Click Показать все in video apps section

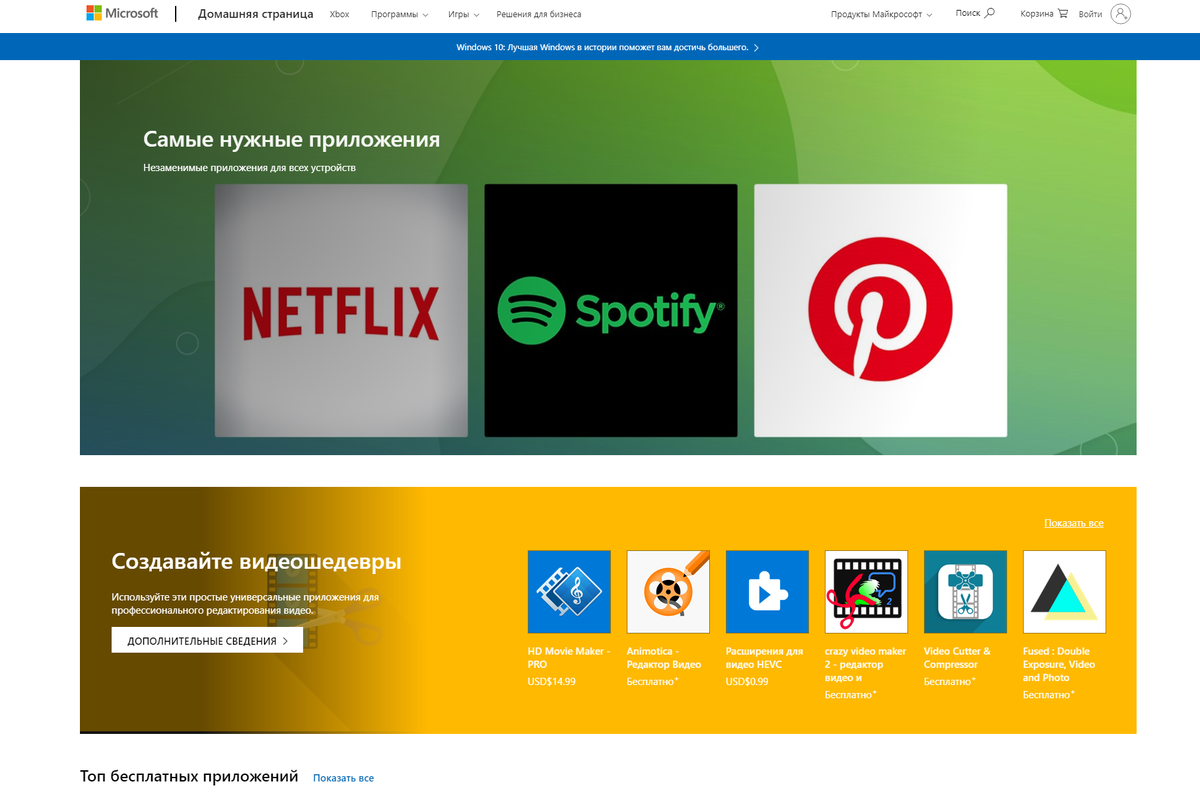click(x=1074, y=523)
